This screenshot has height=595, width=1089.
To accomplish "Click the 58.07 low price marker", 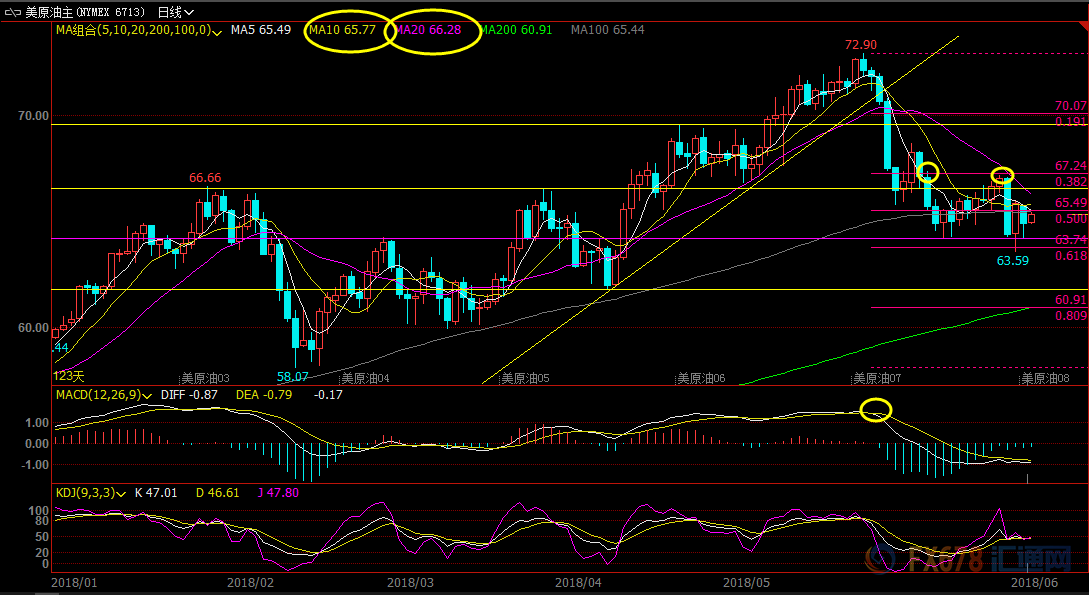I will pos(293,377).
